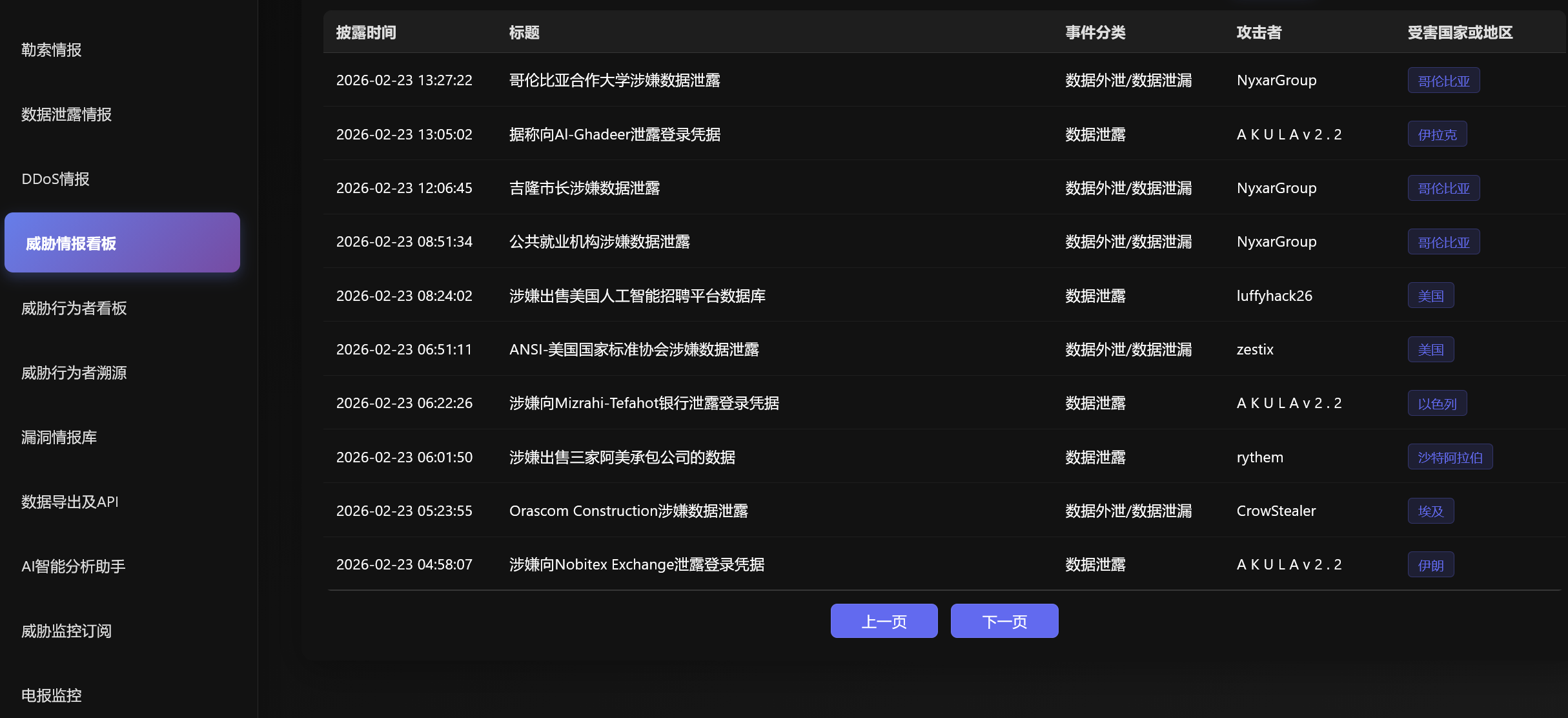Select DDoS情报 from the sidebar

click(56, 179)
